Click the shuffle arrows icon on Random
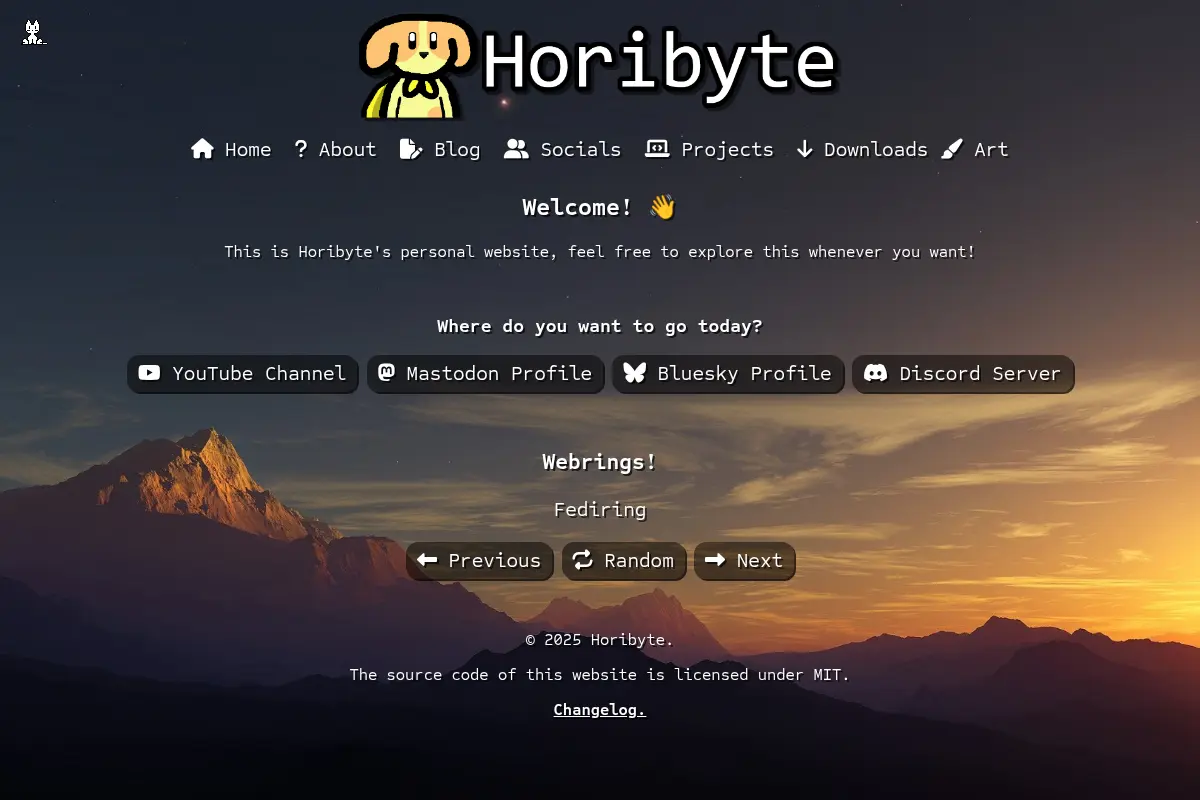1200x800 pixels. pyautogui.click(x=583, y=560)
